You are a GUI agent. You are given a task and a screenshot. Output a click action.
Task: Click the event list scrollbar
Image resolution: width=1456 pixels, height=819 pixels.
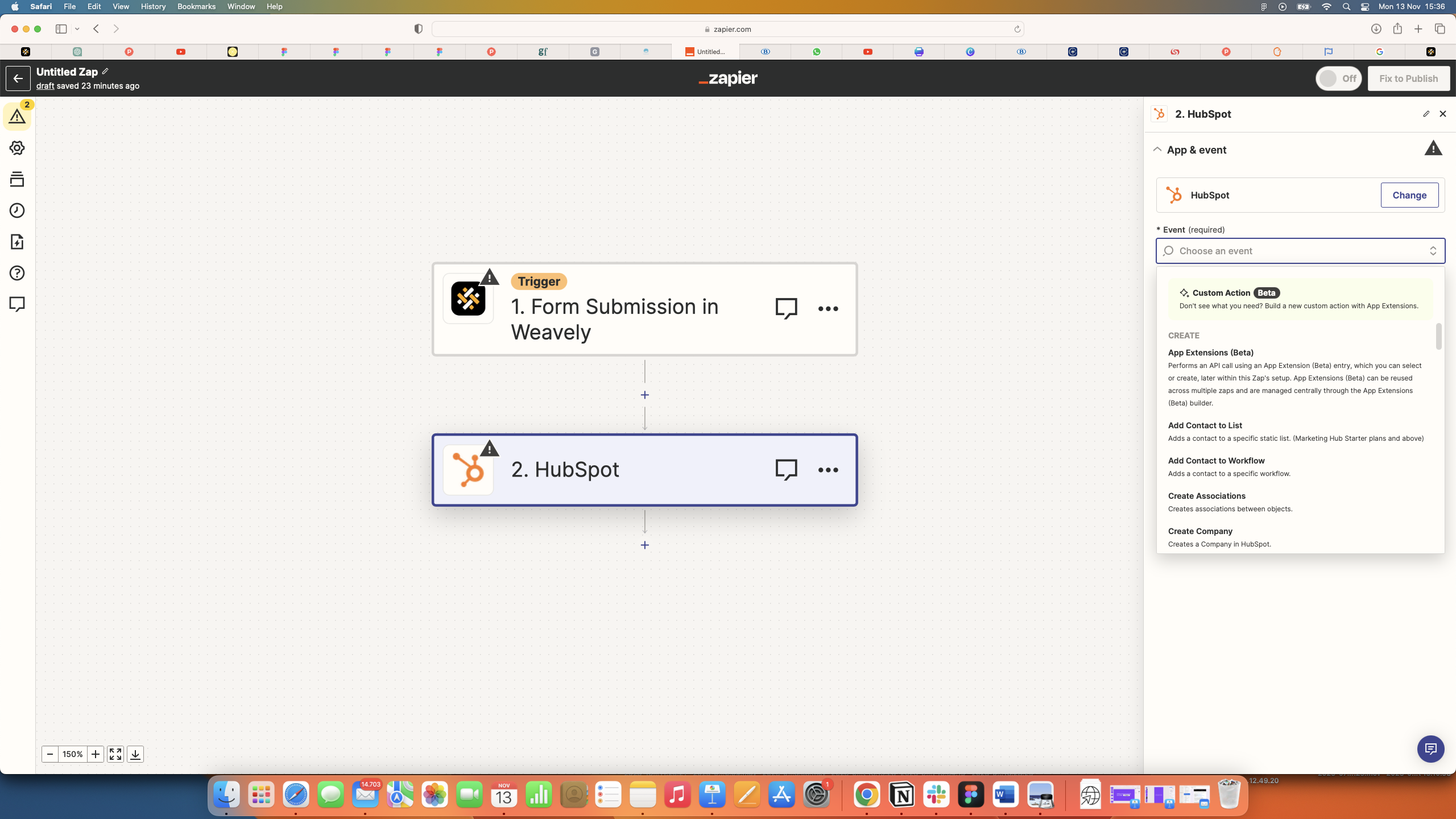click(x=1439, y=336)
